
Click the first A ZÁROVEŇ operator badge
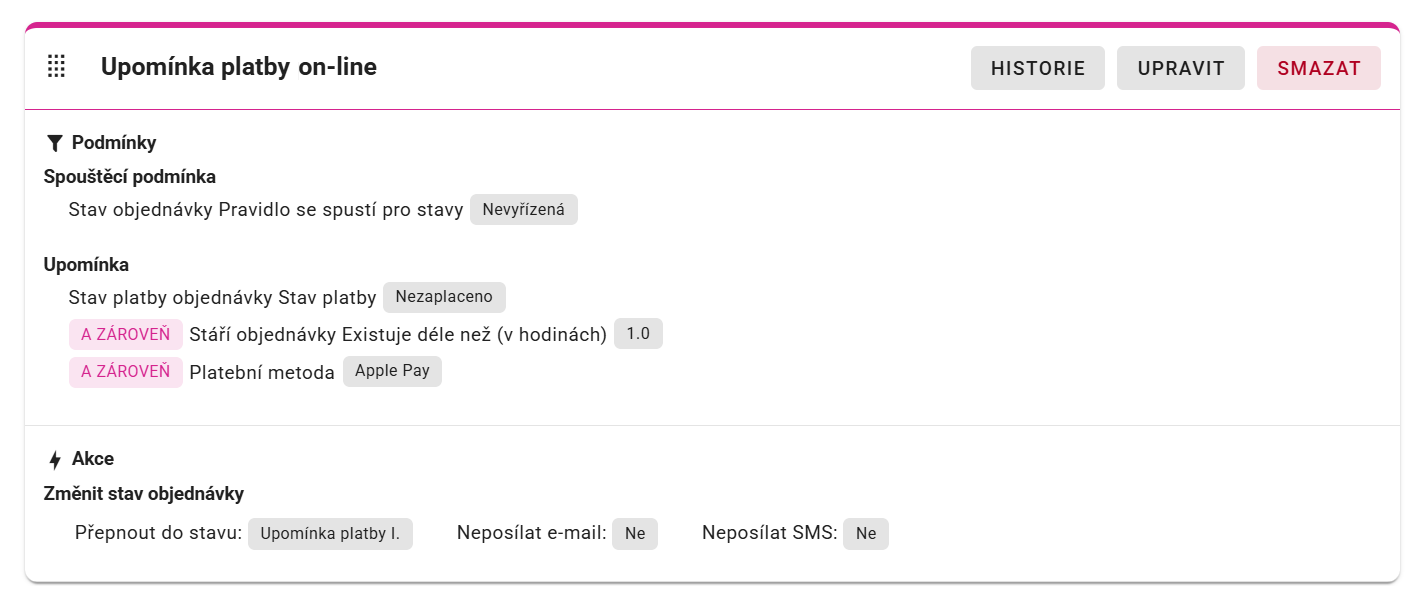(x=126, y=334)
